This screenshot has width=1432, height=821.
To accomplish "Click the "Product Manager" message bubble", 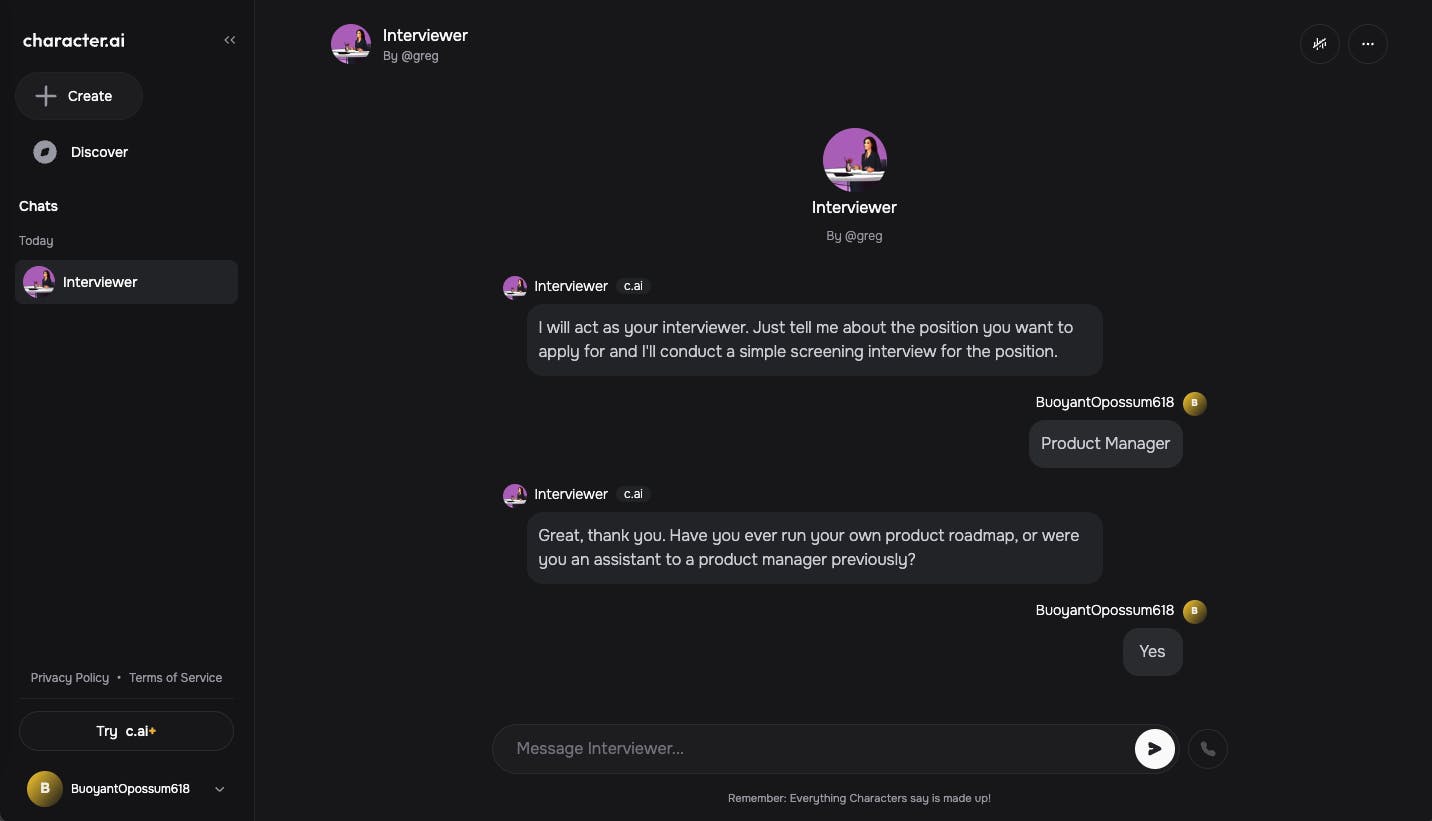I will (1105, 444).
